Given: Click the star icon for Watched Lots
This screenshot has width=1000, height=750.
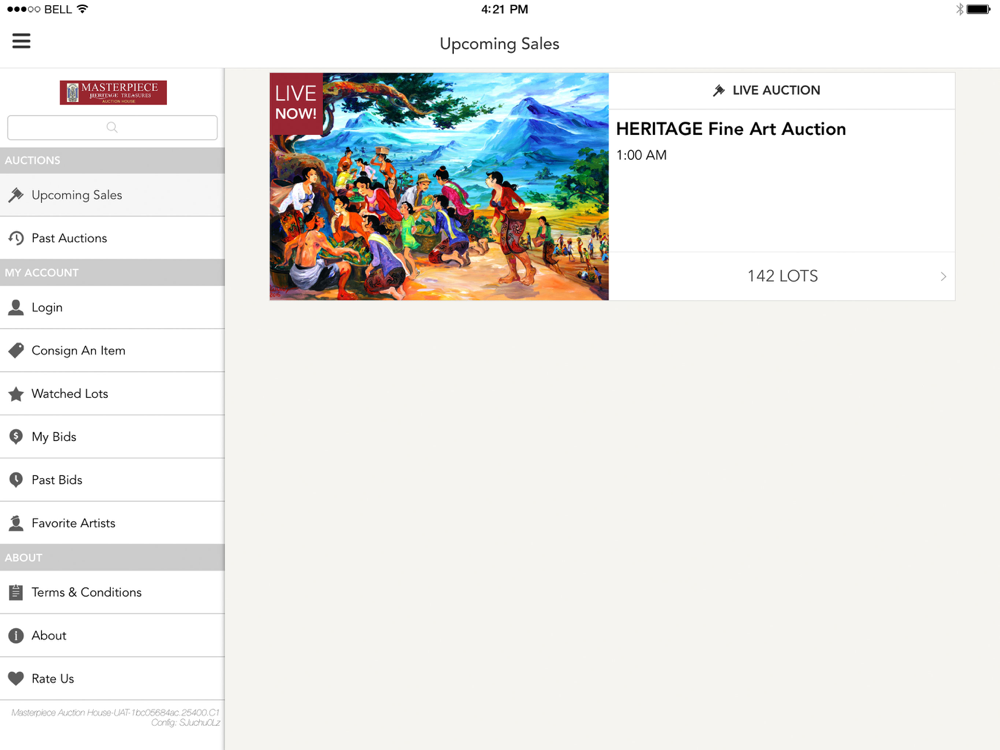Looking at the screenshot, I should tap(16, 393).
